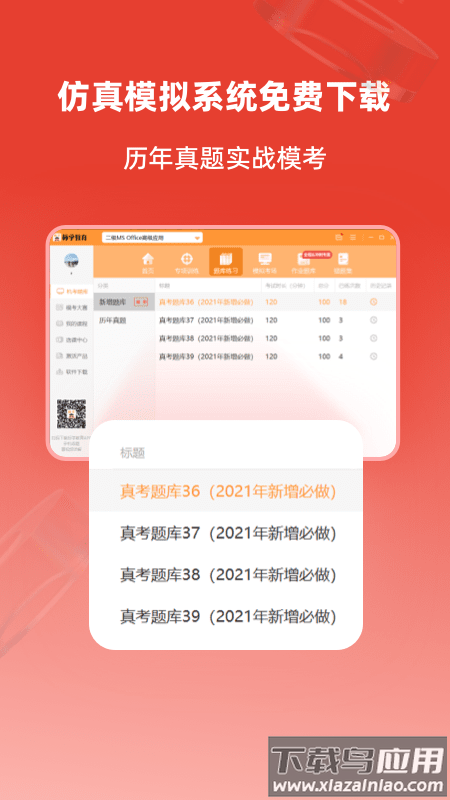Open 真考题库38 row in the table
This screenshot has width=450, height=800.
pyautogui.click(x=276, y=338)
